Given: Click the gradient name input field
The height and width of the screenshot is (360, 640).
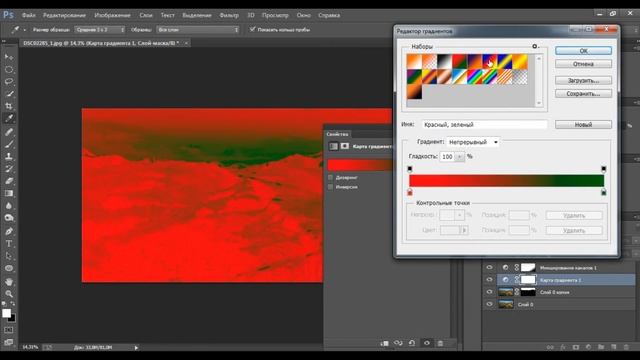Looking at the screenshot, I should (484, 124).
